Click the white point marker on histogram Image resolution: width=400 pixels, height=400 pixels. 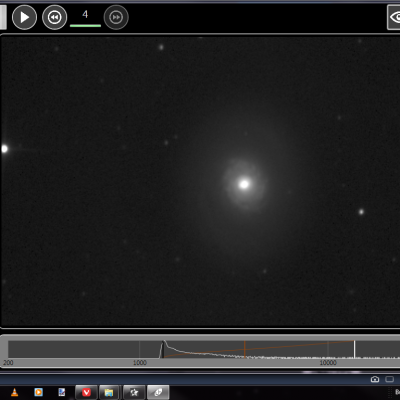coord(354,349)
